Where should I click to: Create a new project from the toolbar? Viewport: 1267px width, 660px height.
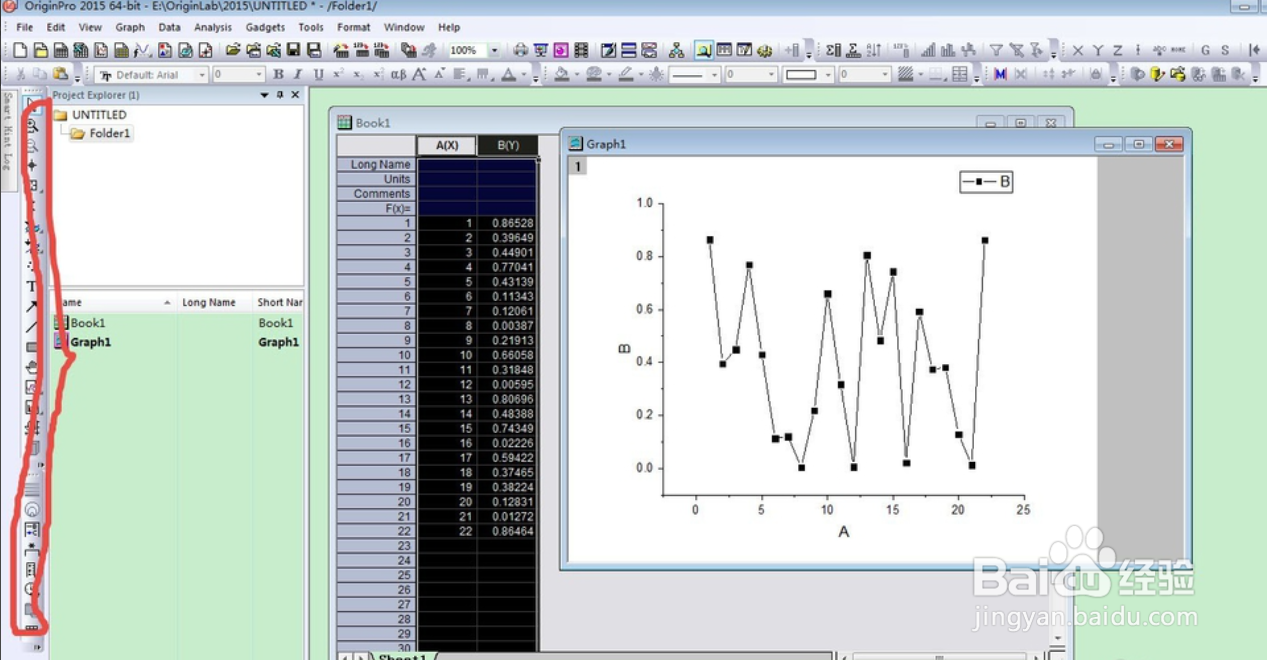click(x=20, y=50)
